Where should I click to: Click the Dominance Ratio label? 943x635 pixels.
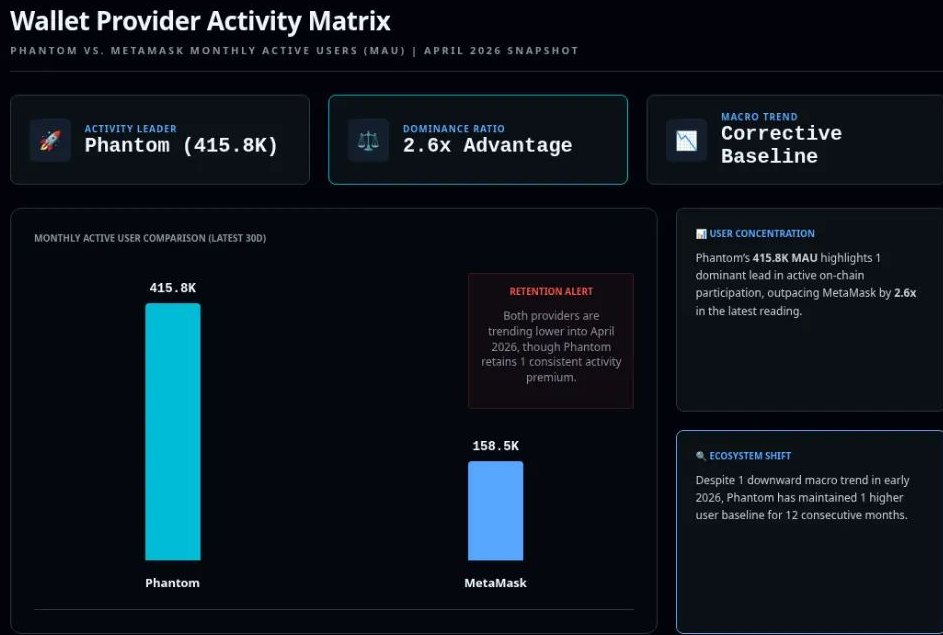tap(454, 129)
